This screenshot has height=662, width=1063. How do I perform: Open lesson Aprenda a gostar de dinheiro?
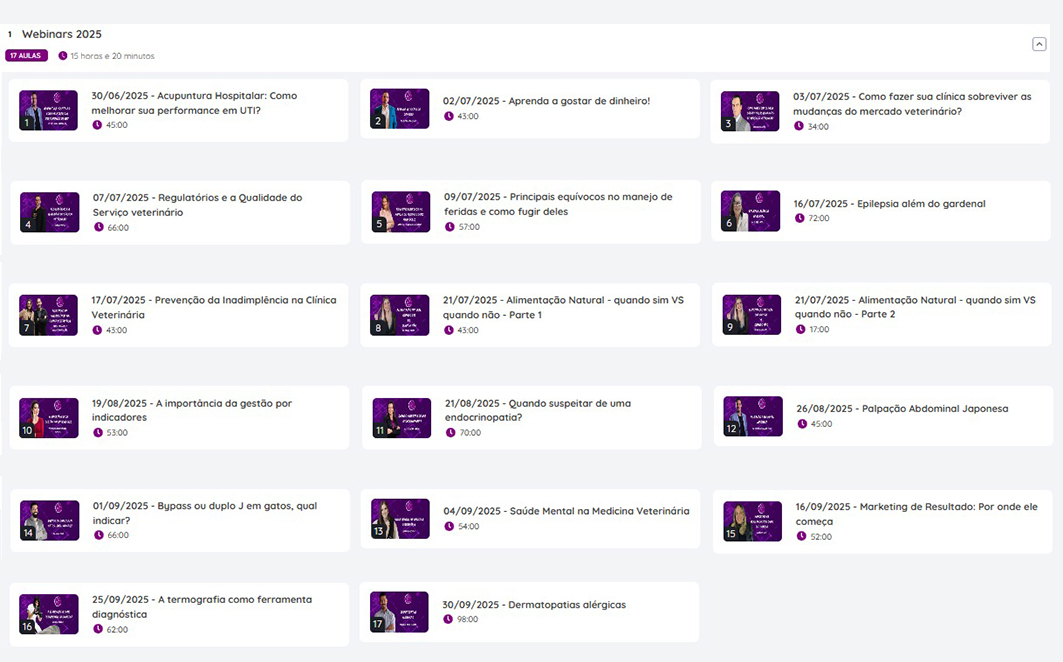pyautogui.click(x=546, y=101)
